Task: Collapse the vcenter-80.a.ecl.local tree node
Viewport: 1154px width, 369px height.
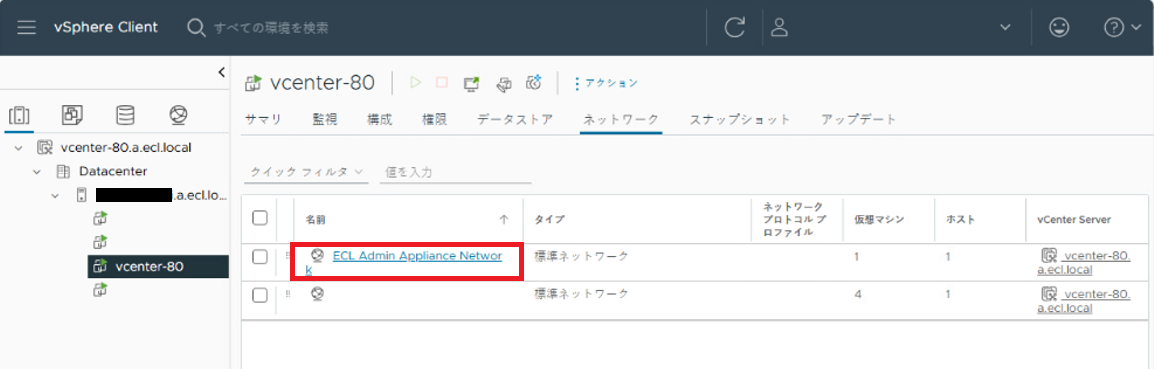Action: [x=18, y=148]
